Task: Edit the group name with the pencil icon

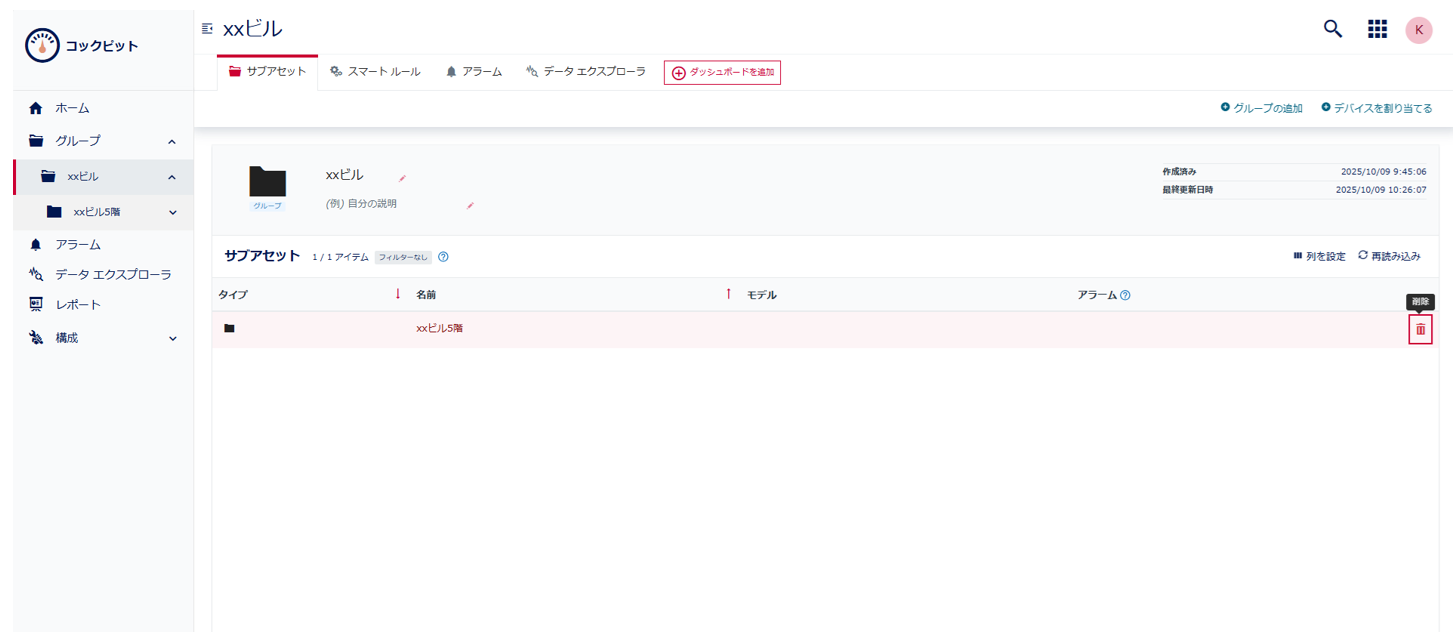Action: click(x=401, y=179)
